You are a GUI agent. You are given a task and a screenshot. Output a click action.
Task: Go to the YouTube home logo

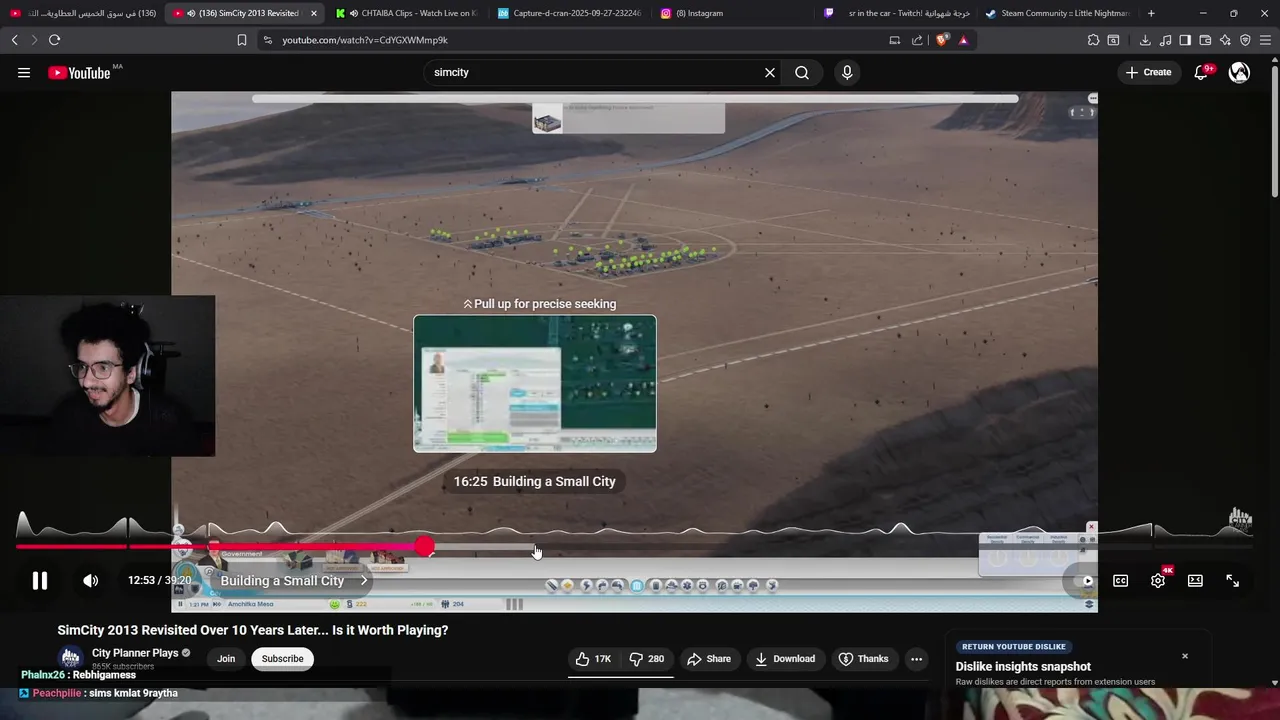(79, 72)
